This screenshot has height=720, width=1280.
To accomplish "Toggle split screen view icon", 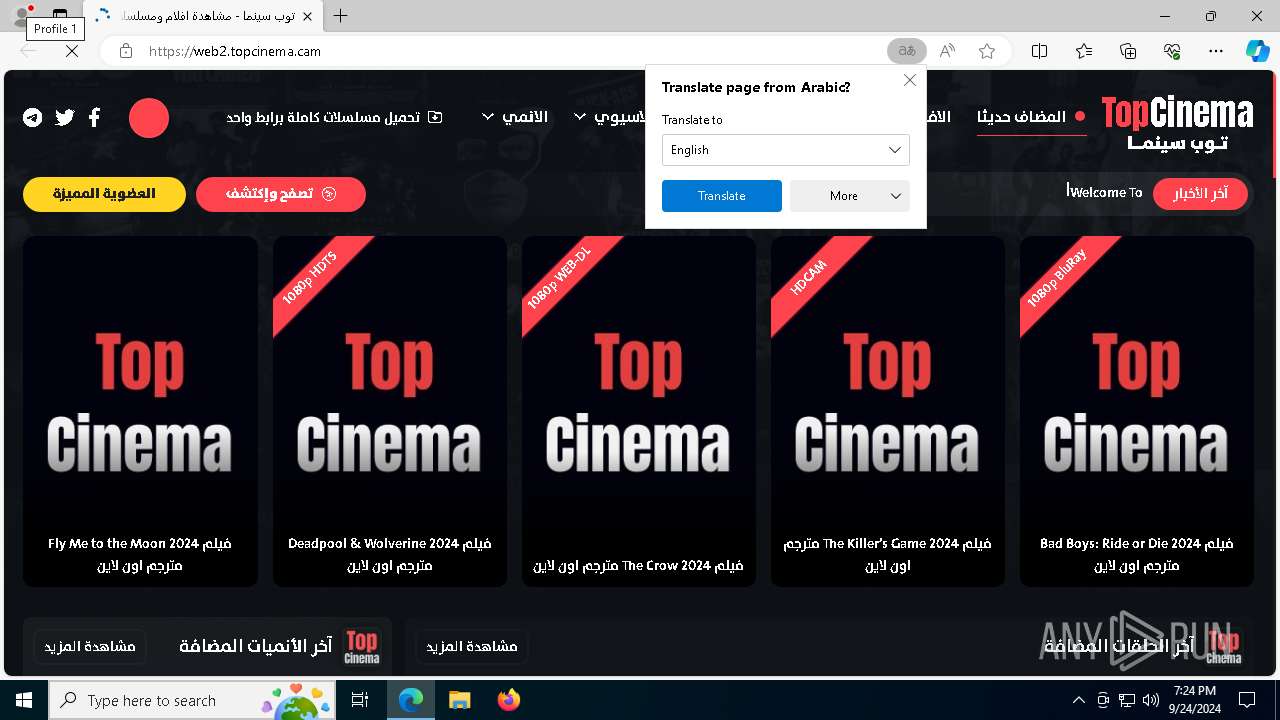I will click(x=1039, y=51).
